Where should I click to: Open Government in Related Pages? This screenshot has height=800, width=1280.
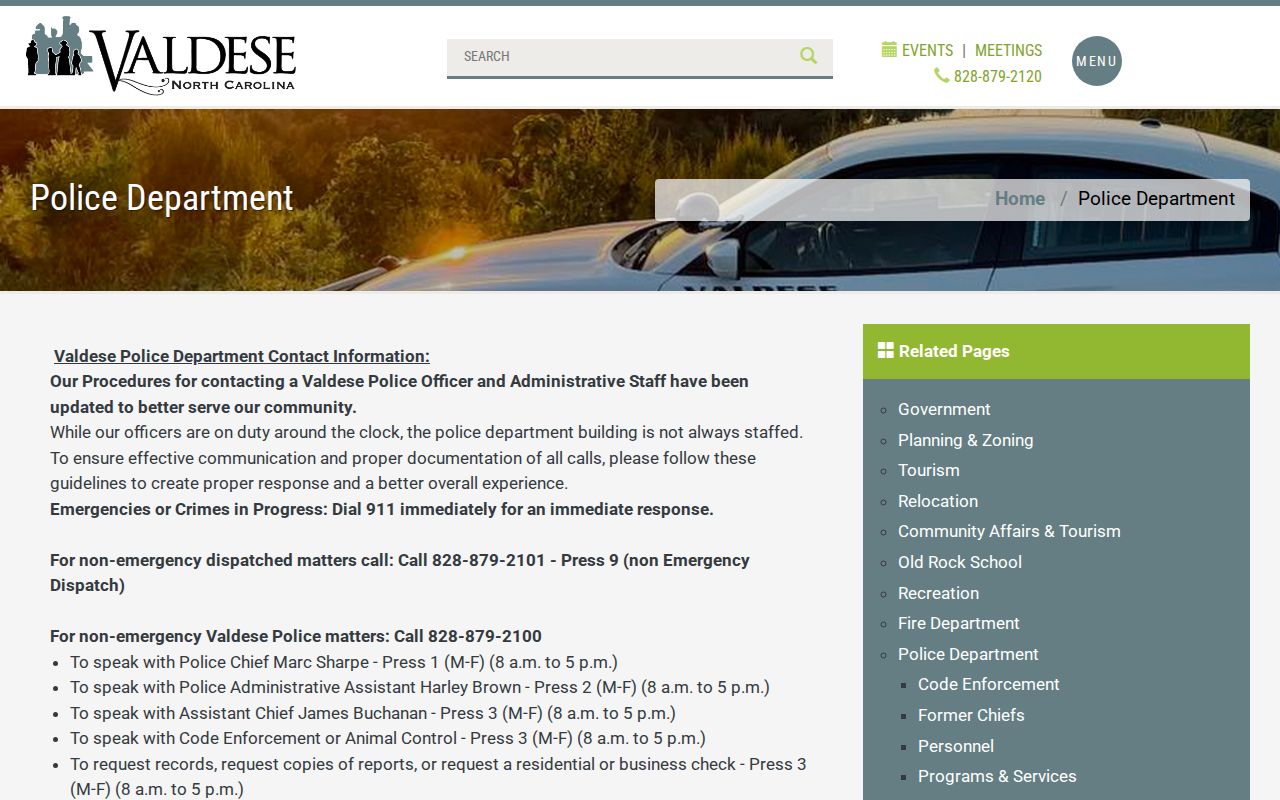tap(944, 409)
